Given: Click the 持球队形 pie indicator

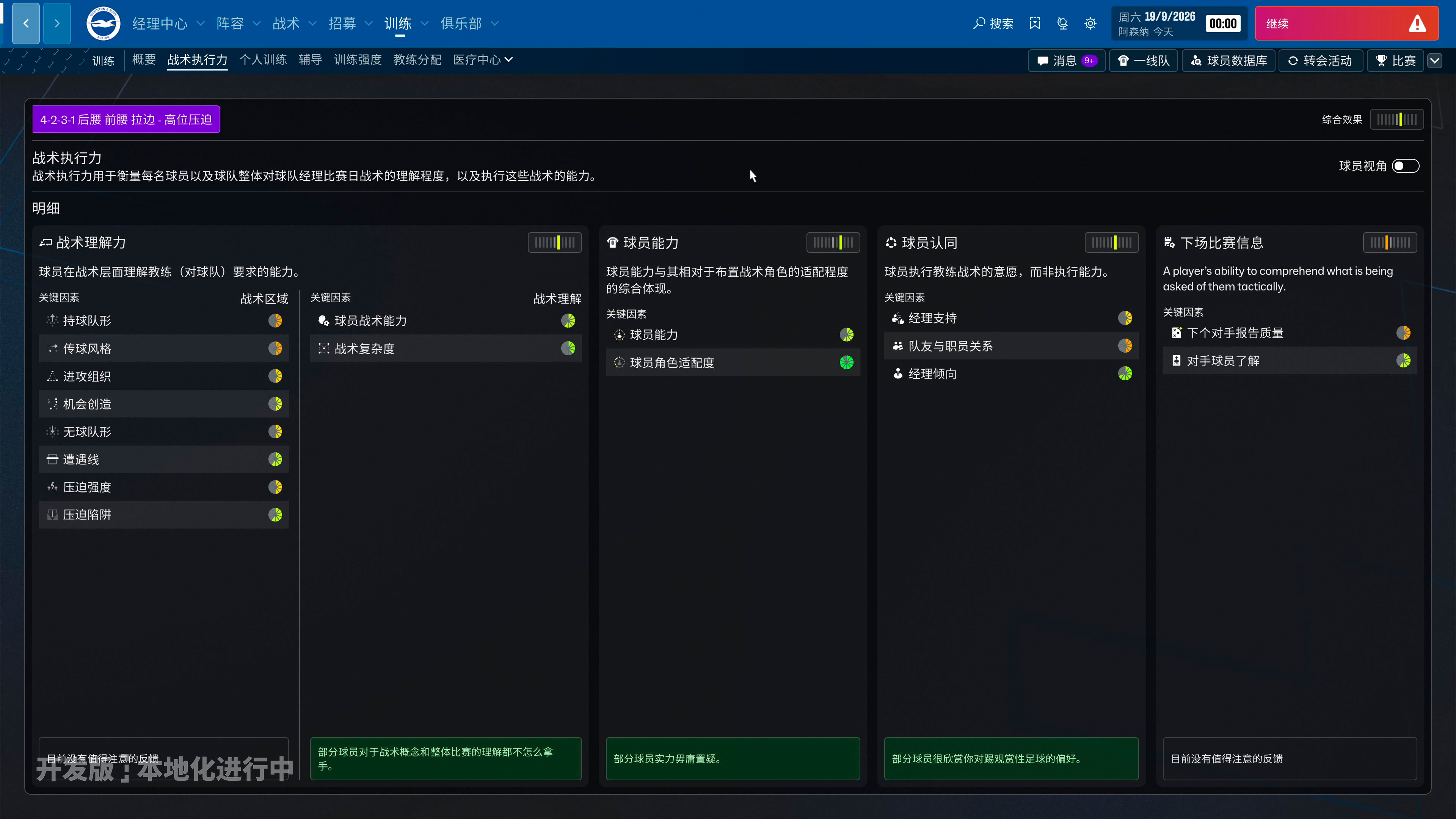Looking at the screenshot, I should click(x=275, y=320).
